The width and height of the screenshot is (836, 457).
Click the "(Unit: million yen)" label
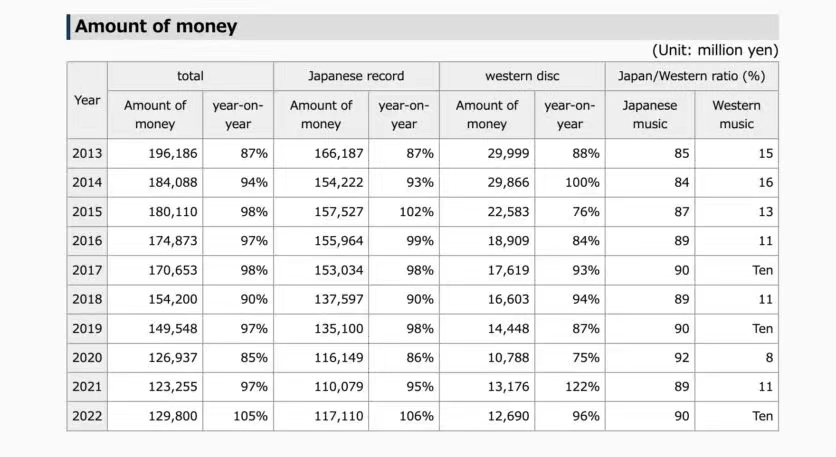click(x=714, y=50)
